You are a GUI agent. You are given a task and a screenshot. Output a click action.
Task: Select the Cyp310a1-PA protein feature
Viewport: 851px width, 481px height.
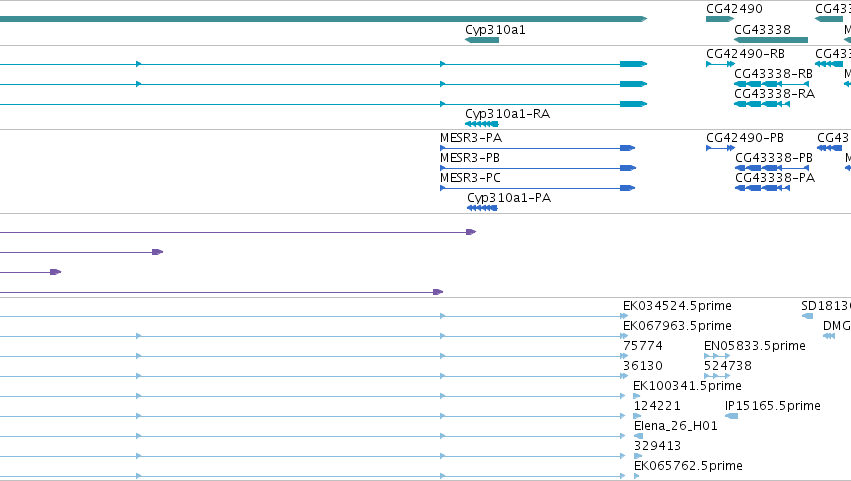482,208
